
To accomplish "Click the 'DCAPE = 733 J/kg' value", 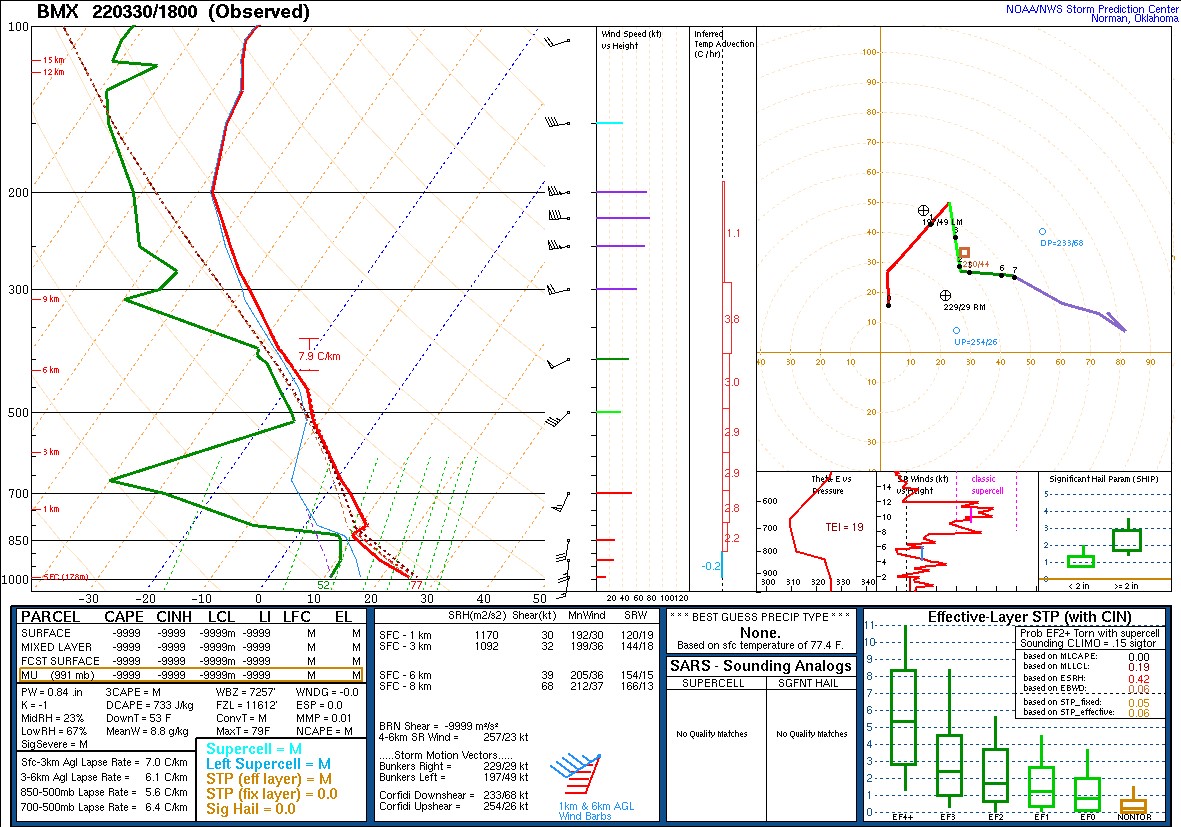I will pyautogui.click(x=149, y=705).
